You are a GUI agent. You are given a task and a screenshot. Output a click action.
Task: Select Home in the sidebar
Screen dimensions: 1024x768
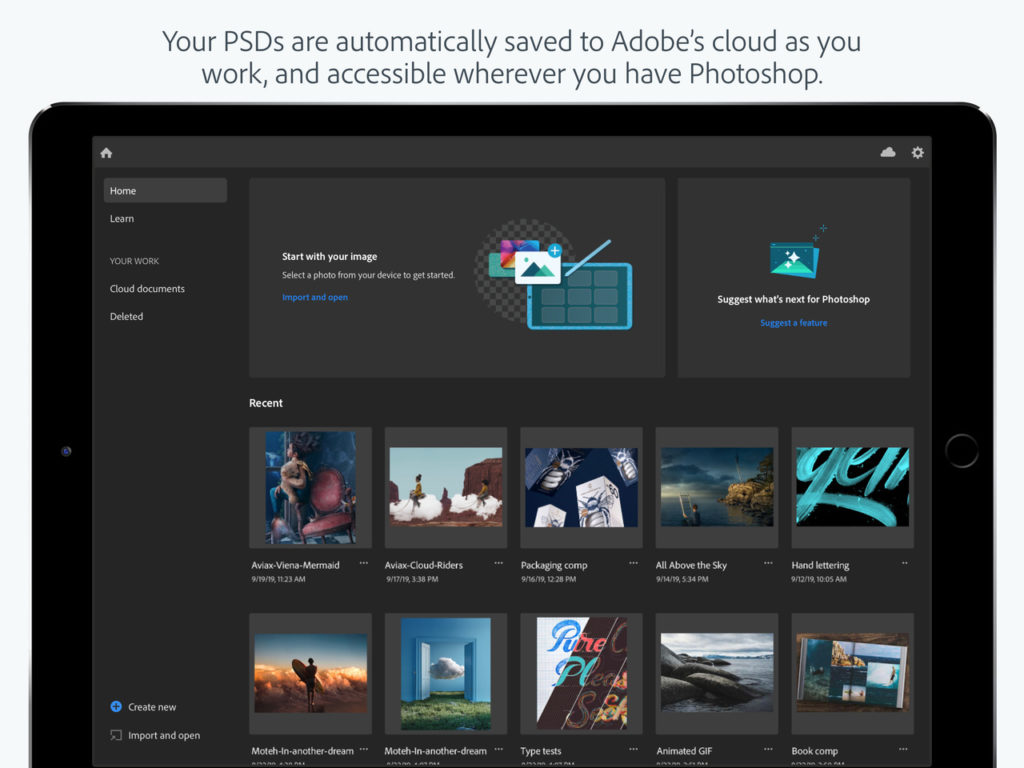(x=122, y=190)
